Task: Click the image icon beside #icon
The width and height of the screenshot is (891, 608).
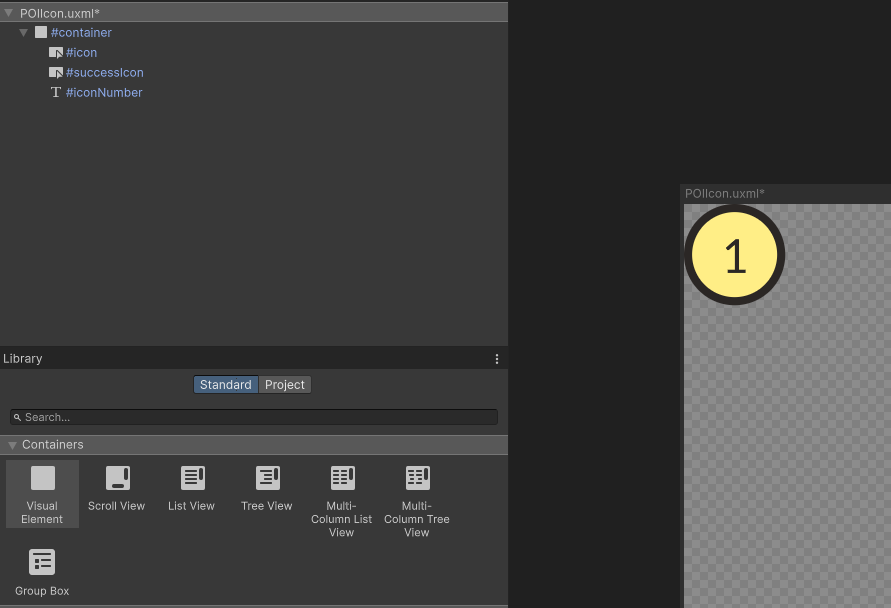Action: 56,53
